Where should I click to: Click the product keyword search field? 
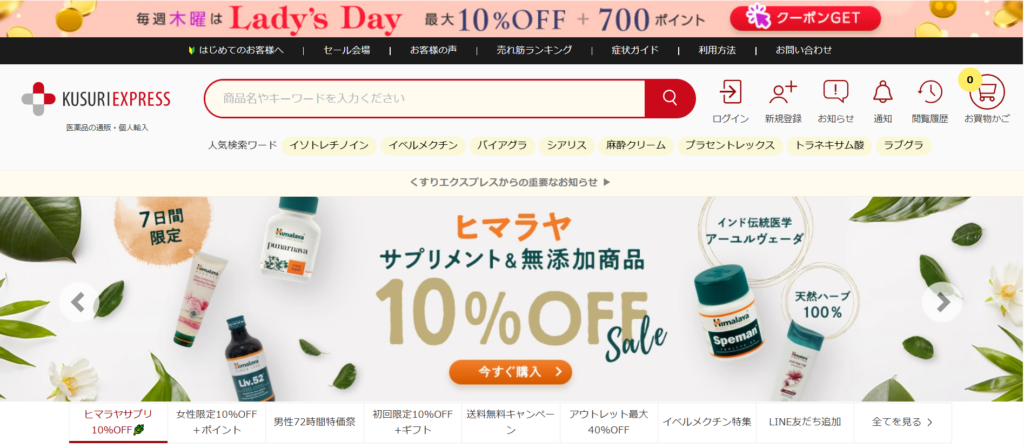coord(424,98)
